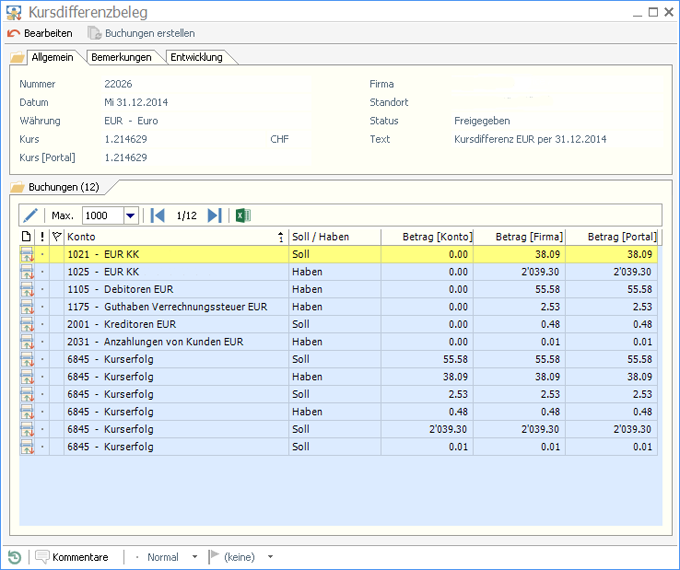This screenshot has height=570, width=680.
Task: Click the Soll / Haben column header
Action: [x=334, y=236]
